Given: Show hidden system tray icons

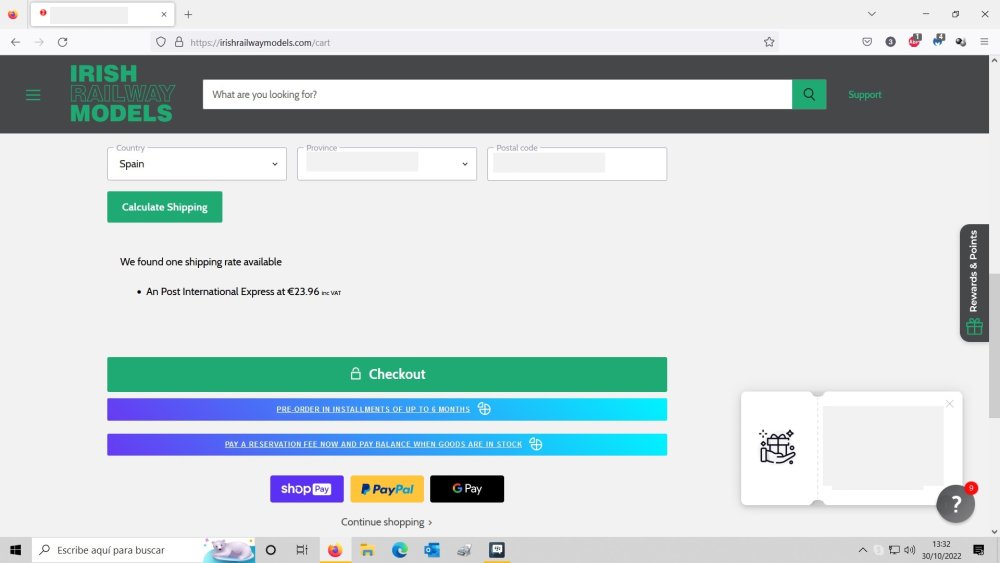Looking at the screenshot, I should pyautogui.click(x=862, y=550).
